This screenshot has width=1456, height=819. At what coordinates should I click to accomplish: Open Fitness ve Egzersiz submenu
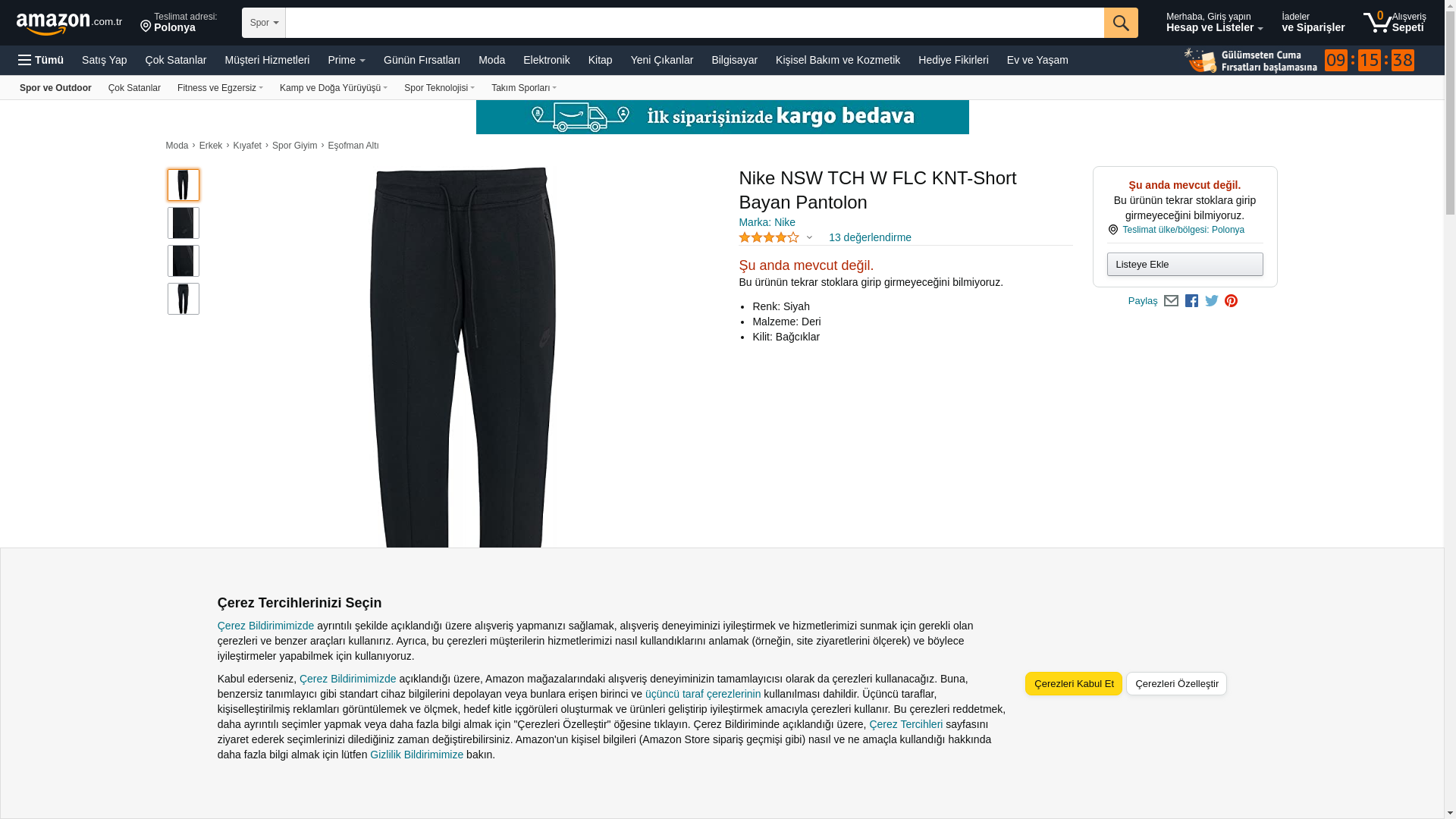pos(220,88)
